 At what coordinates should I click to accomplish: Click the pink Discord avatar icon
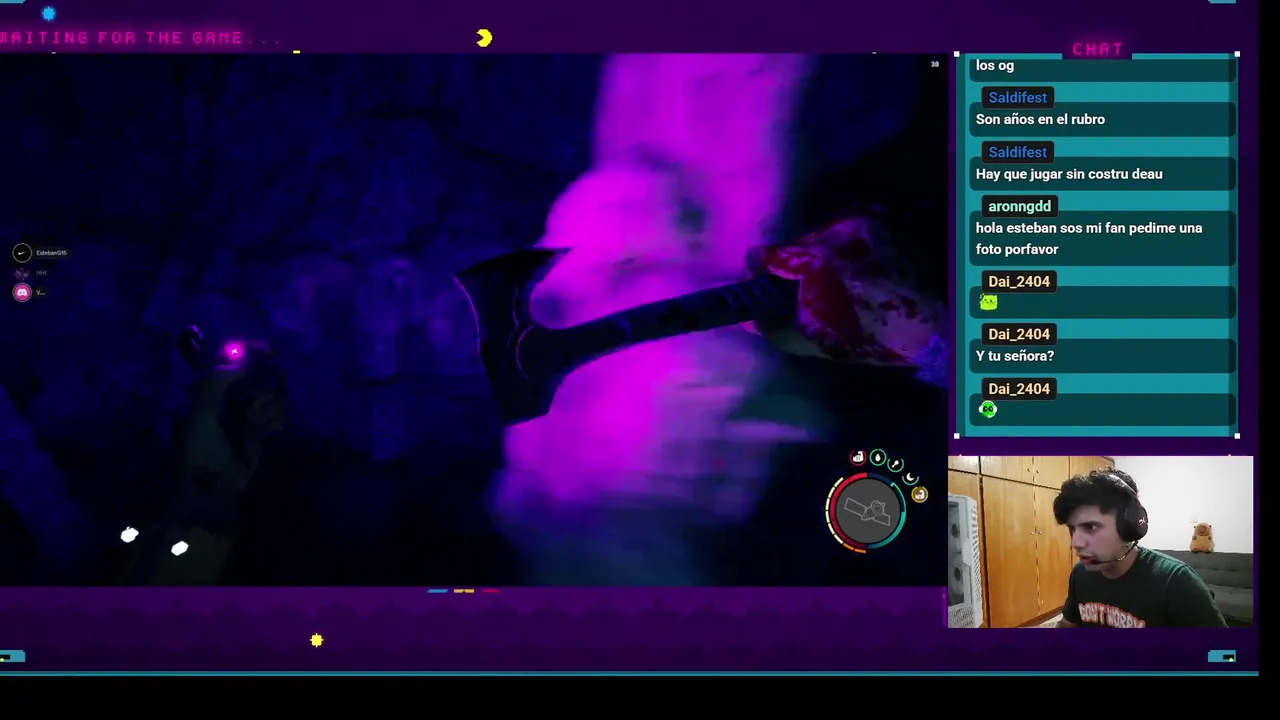pyautogui.click(x=22, y=292)
